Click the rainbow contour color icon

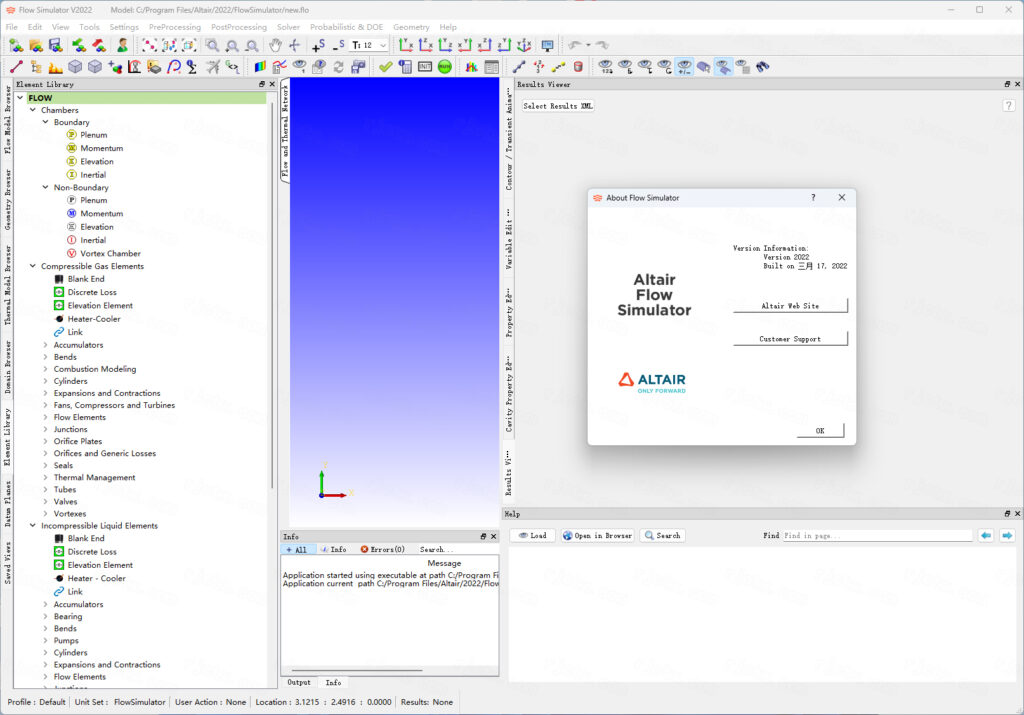tap(259, 67)
